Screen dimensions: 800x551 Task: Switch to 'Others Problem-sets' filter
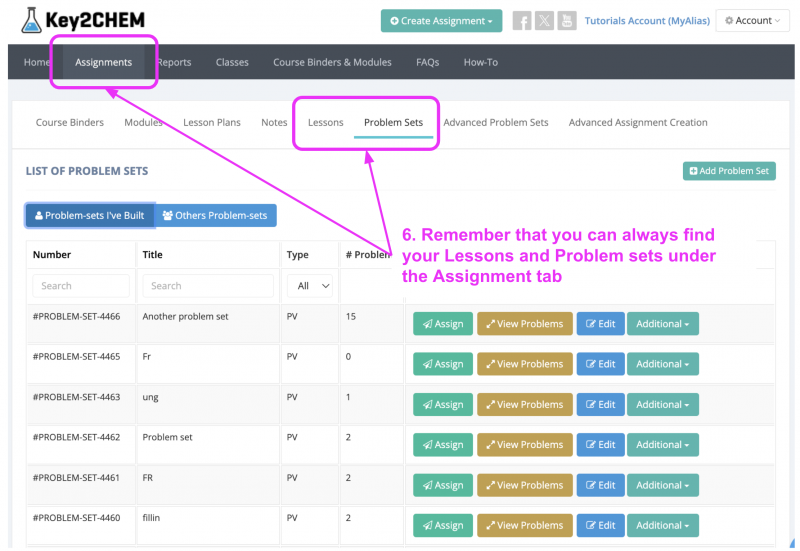point(215,215)
